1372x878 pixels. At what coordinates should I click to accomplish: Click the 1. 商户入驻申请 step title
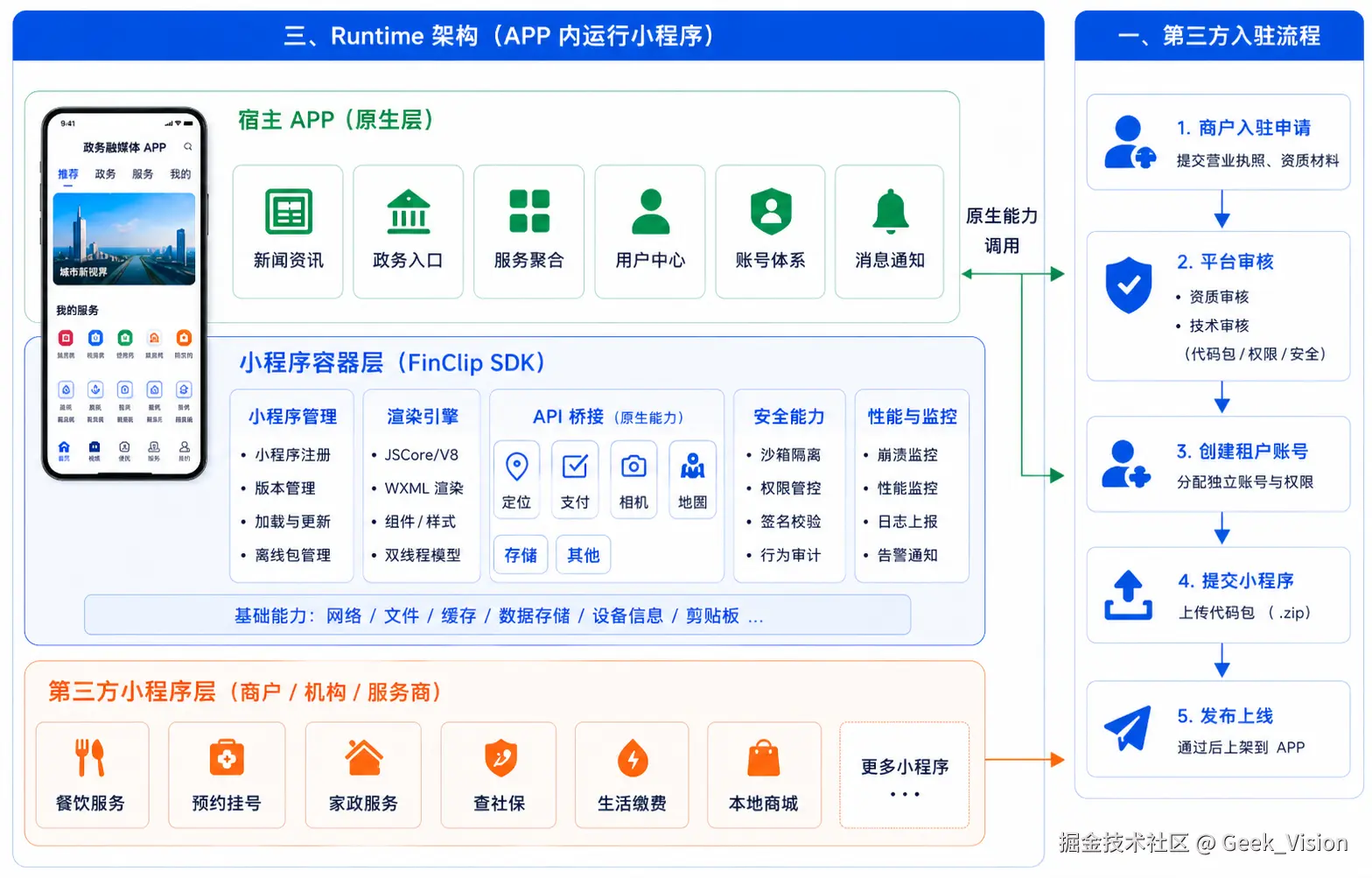pyautogui.click(x=1243, y=128)
